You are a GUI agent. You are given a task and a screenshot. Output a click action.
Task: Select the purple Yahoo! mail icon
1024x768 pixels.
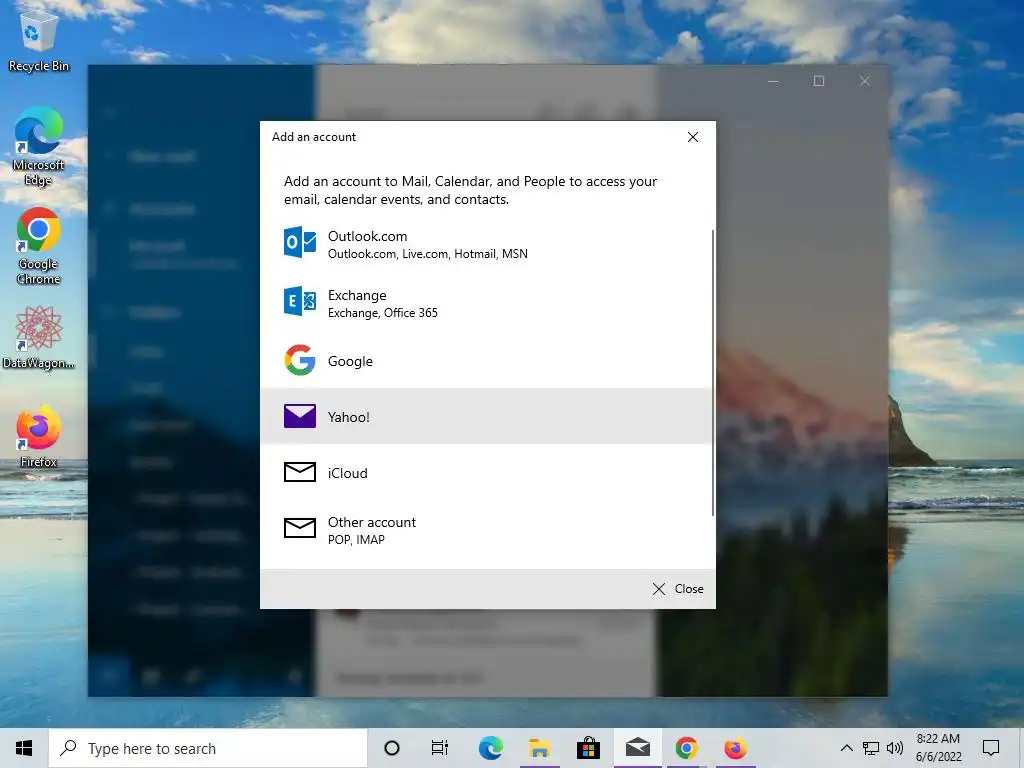pyautogui.click(x=300, y=416)
